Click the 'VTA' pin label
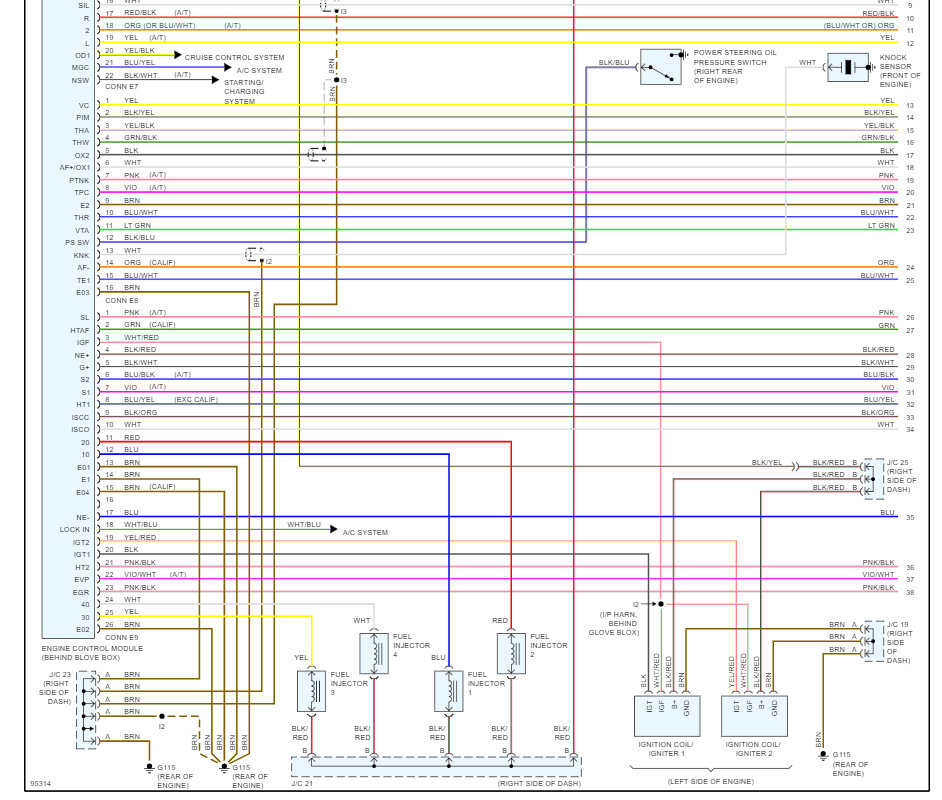Screen dimensions: 942x800 click(82, 231)
